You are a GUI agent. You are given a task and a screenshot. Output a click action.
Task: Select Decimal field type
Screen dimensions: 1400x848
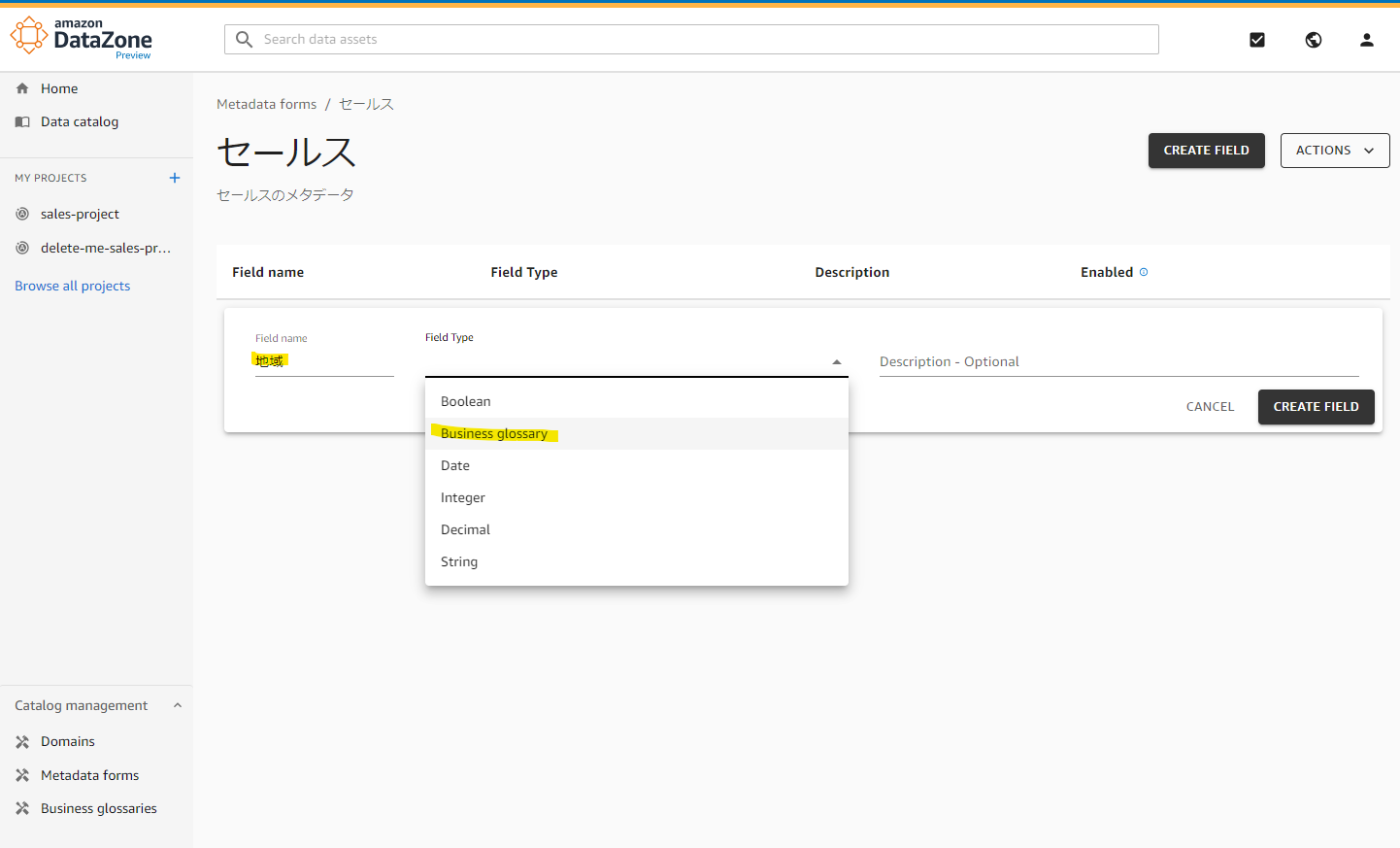pos(637,529)
